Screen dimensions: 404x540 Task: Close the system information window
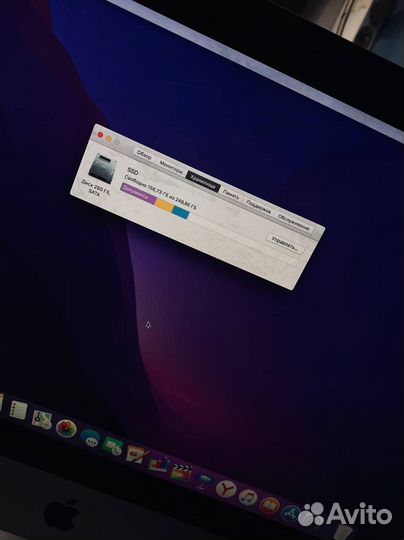(x=101, y=135)
